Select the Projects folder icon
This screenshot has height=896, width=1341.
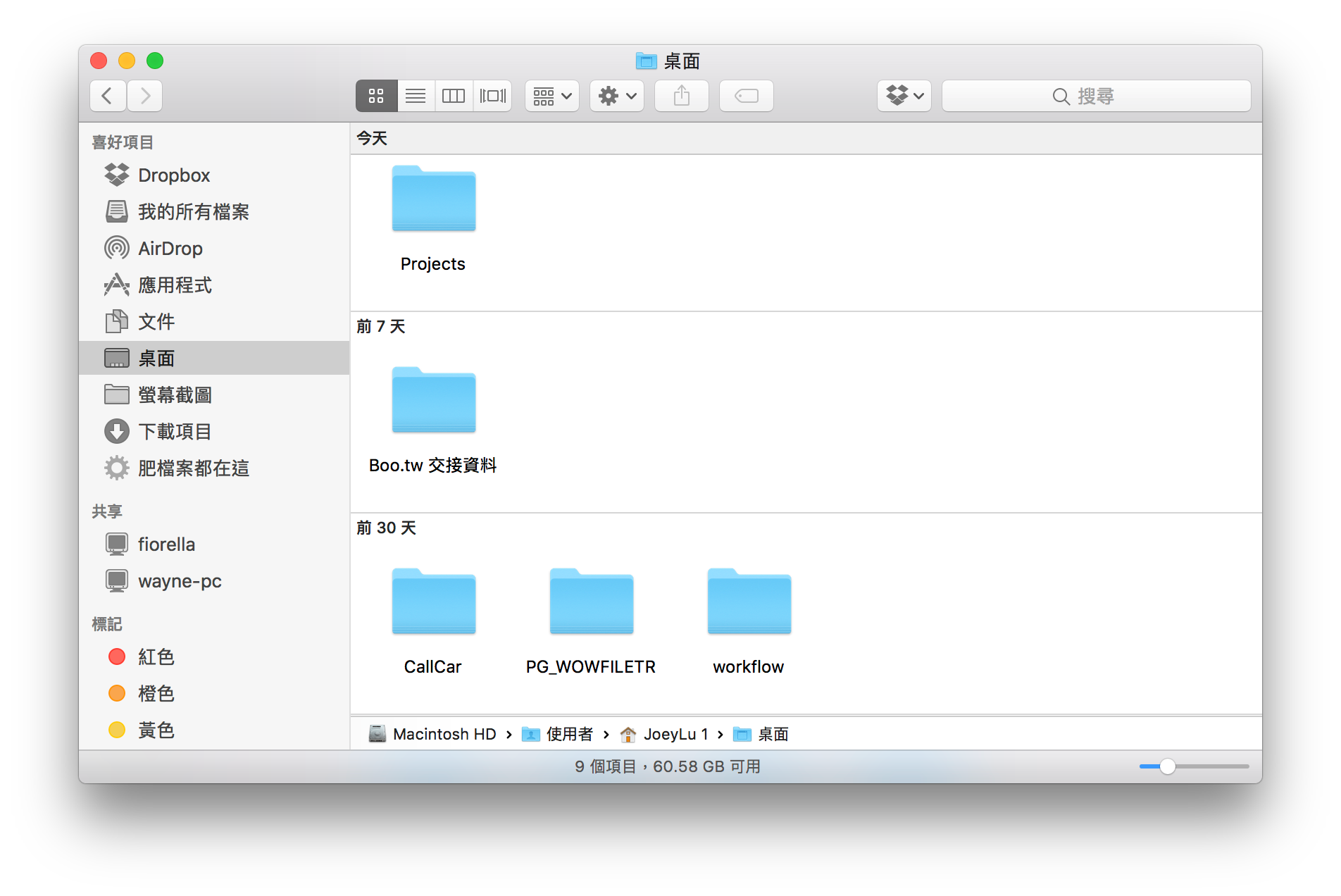click(x=434, y=199)
